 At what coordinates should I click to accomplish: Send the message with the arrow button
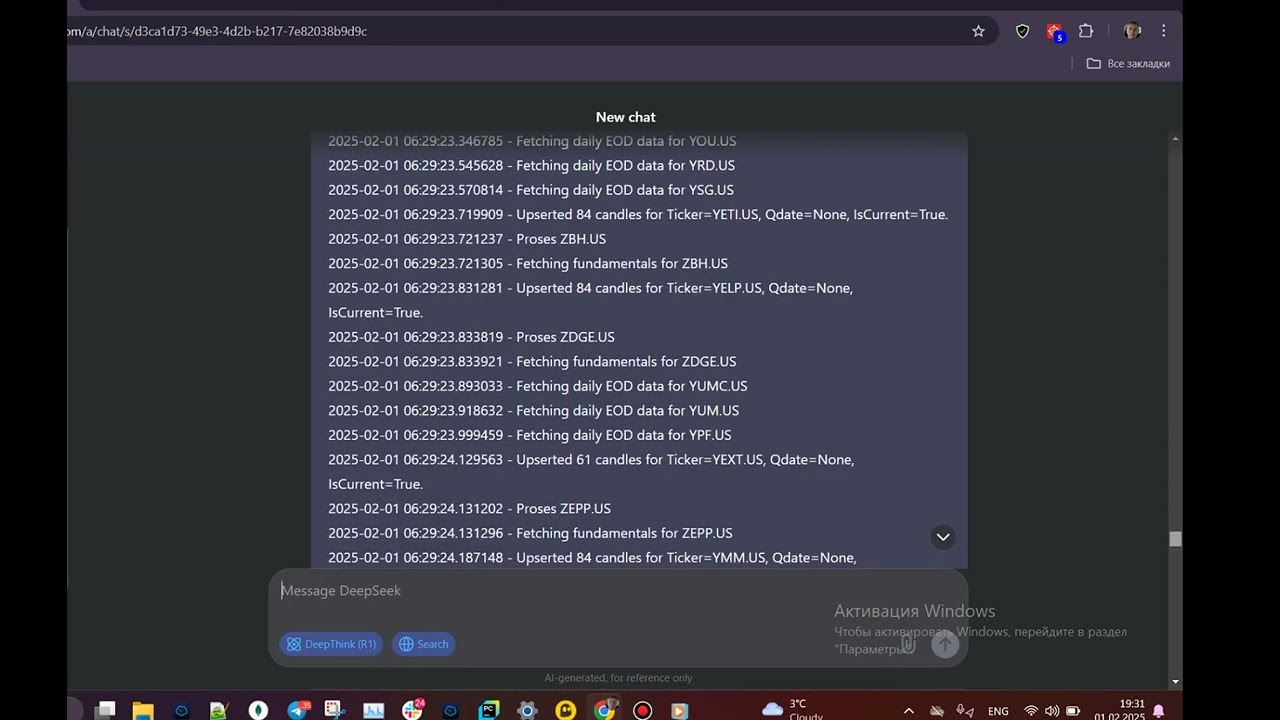click(945, 644)
